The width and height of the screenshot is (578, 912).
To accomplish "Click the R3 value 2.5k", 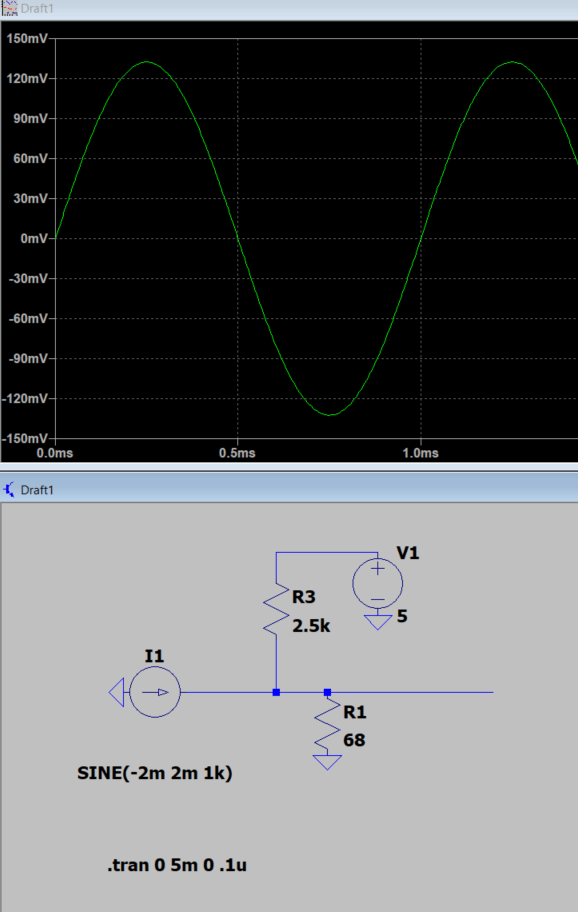I will point(311,626).
